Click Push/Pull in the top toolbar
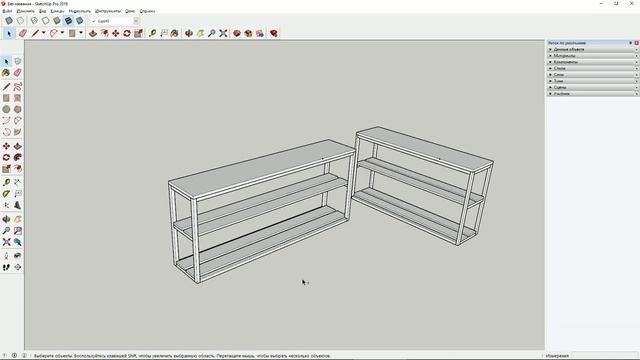The height and width of the screenshot is (360, 640). [x=93, y=33]
